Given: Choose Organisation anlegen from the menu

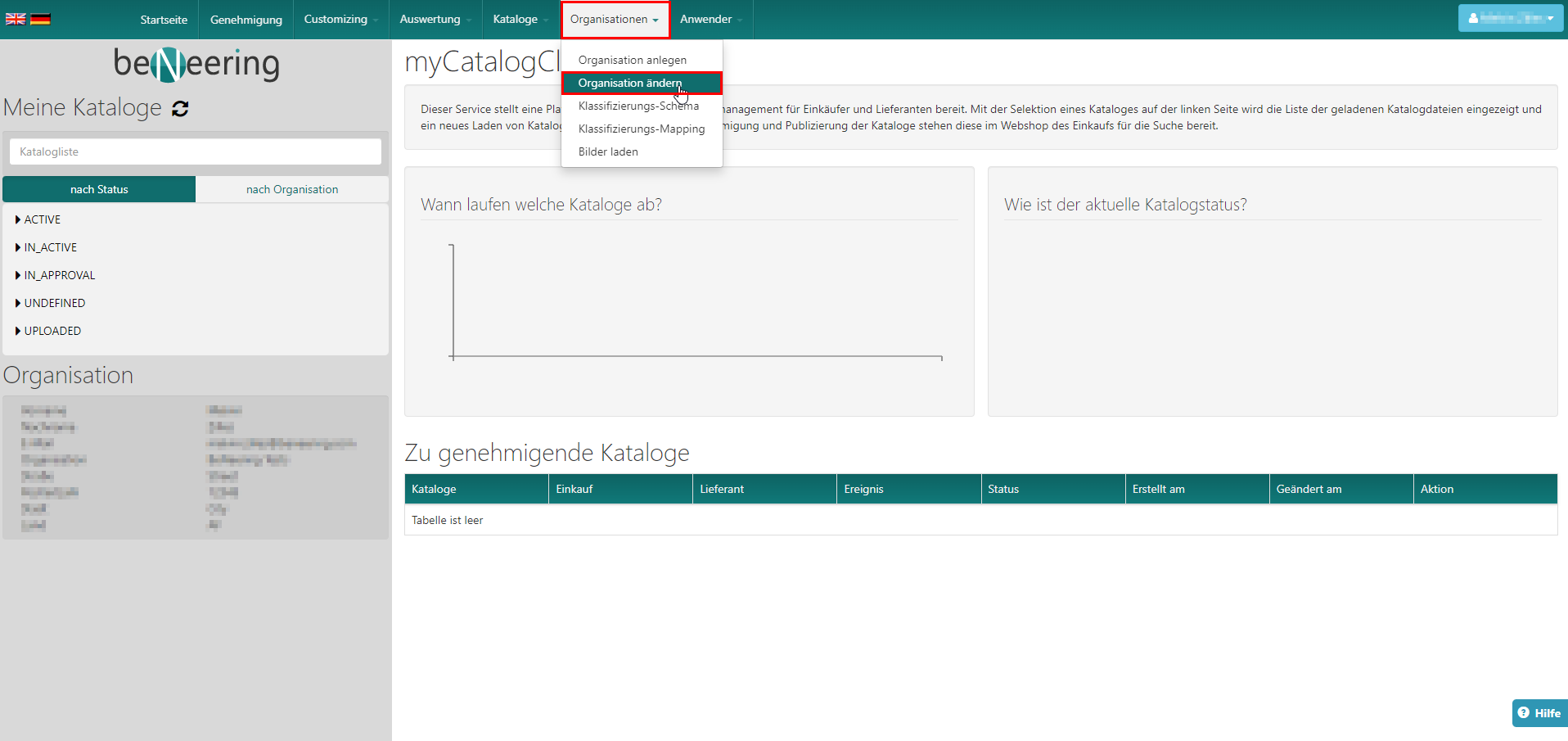Looking at the screenshot, I should (632, 60).
